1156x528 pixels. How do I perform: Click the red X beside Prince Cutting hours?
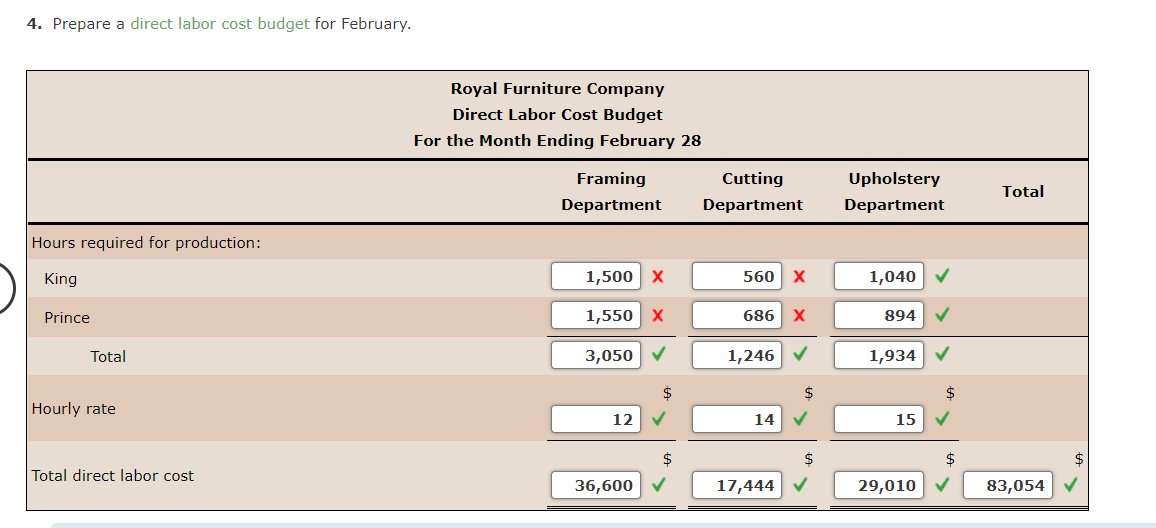point(799,316)
